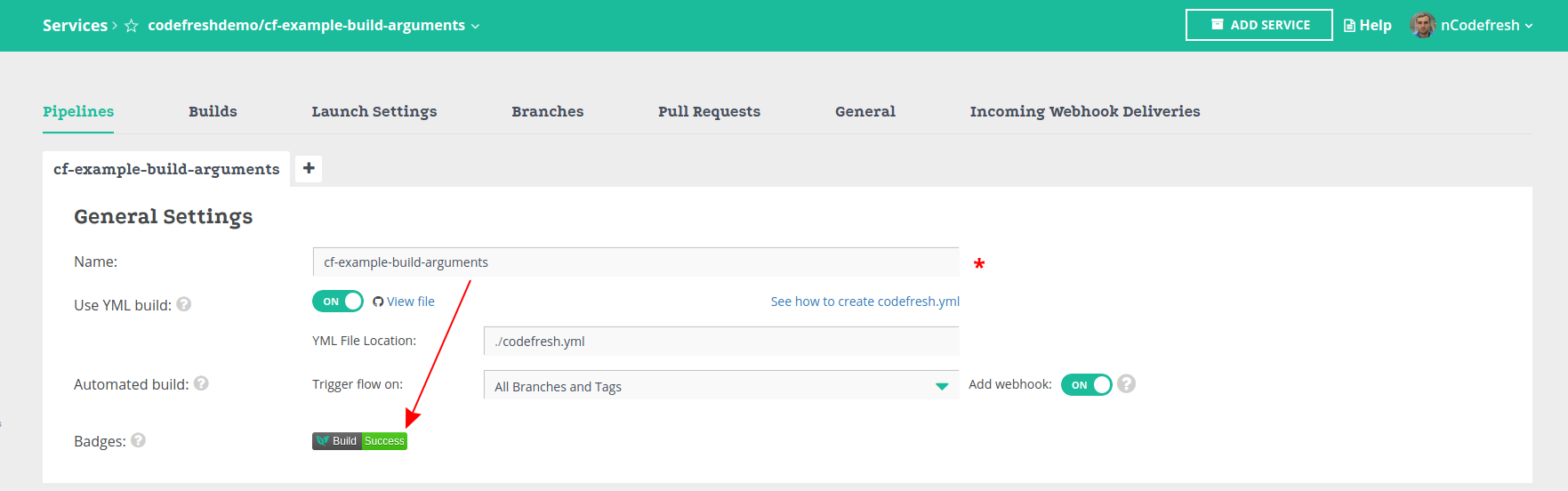
Task: Show help for Automated build
Action: (x=201, y=383)
